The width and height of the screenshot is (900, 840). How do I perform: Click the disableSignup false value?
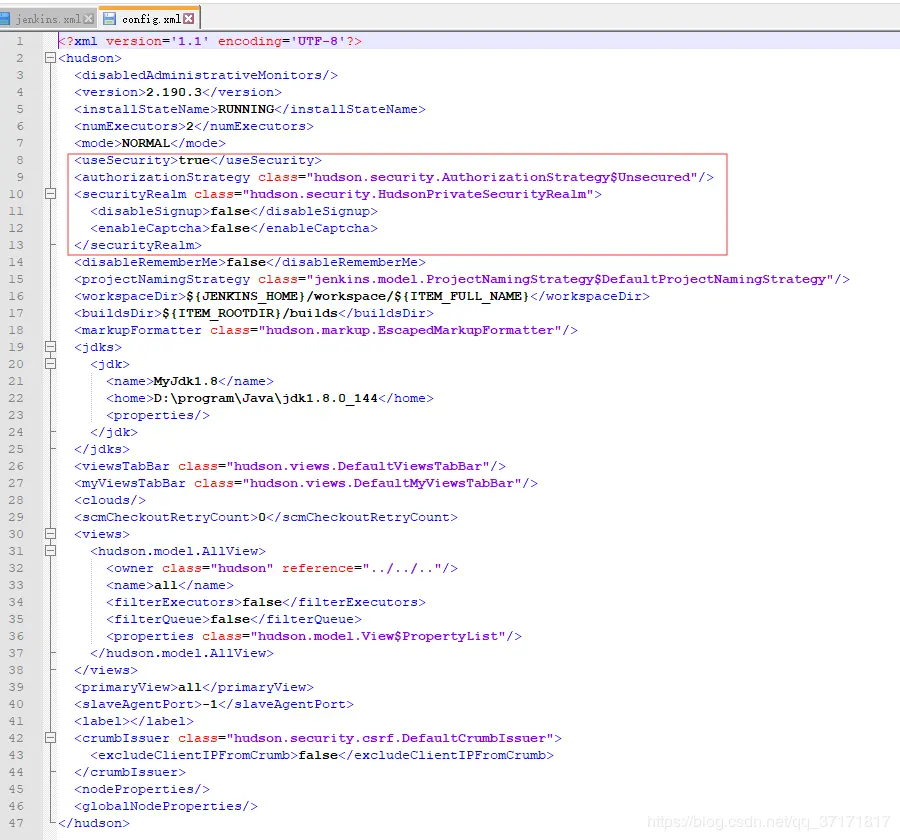[230, 211]
